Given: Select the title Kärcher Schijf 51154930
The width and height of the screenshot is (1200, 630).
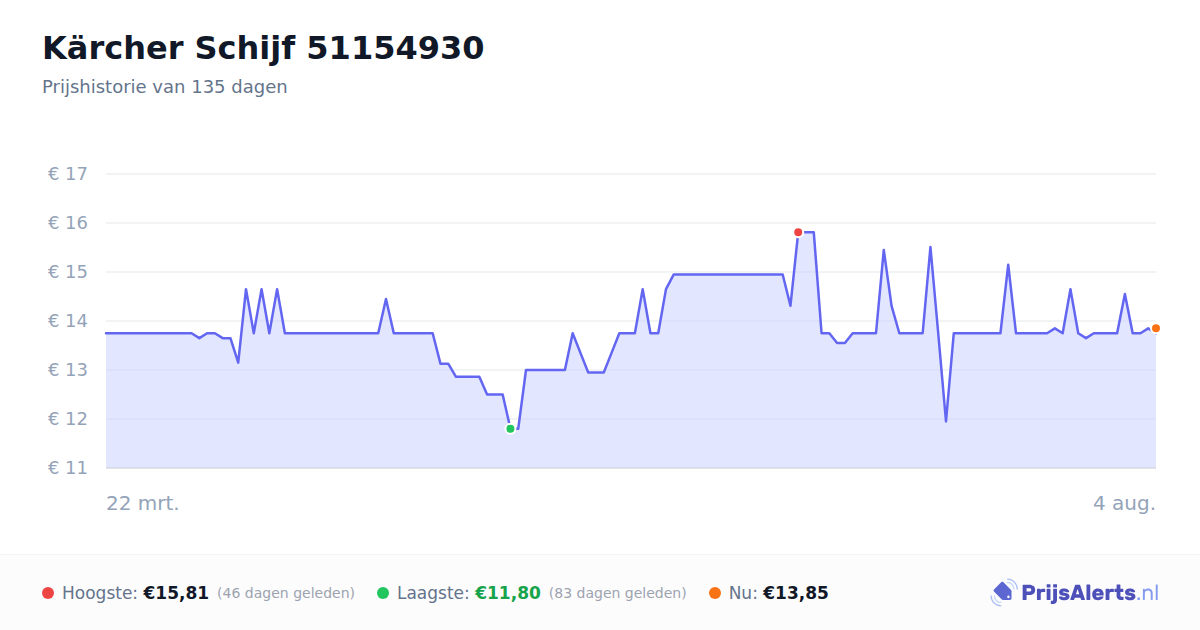Looking at the screenshot, I should point(263,48).
